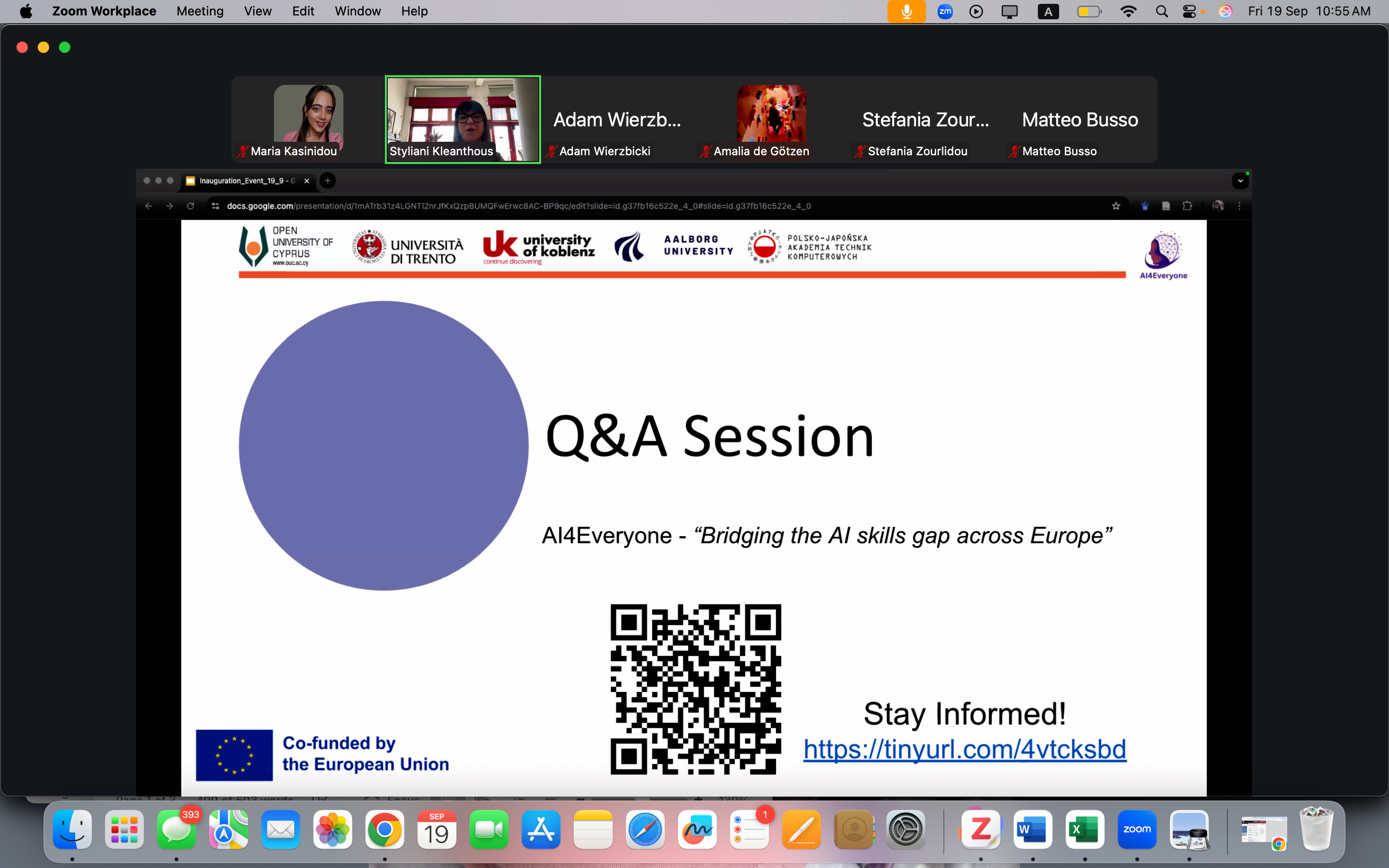Select Adam Wierzbicki's participant tile

tap(617, 120)
